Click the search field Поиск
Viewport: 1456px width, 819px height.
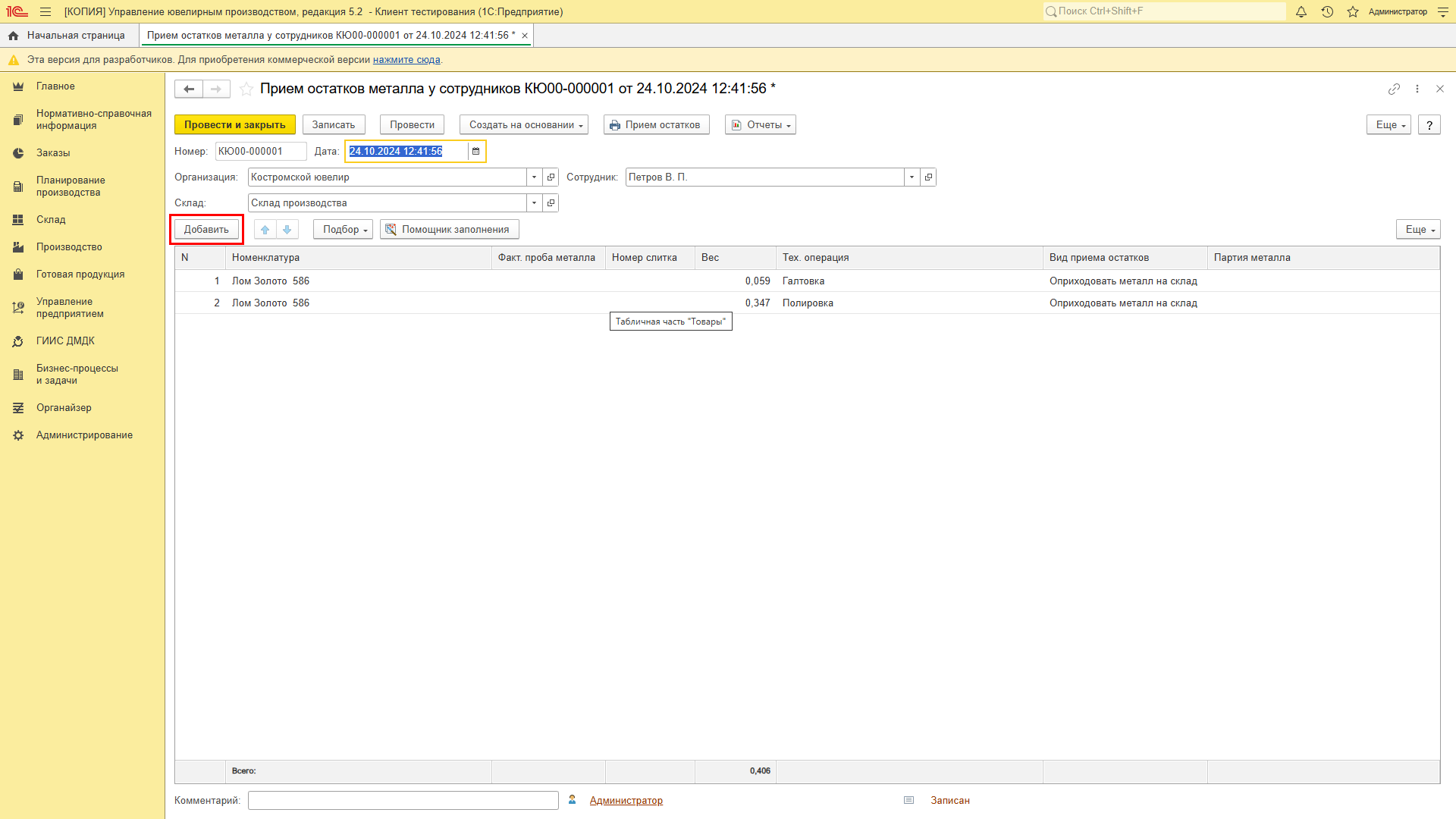1164,11
